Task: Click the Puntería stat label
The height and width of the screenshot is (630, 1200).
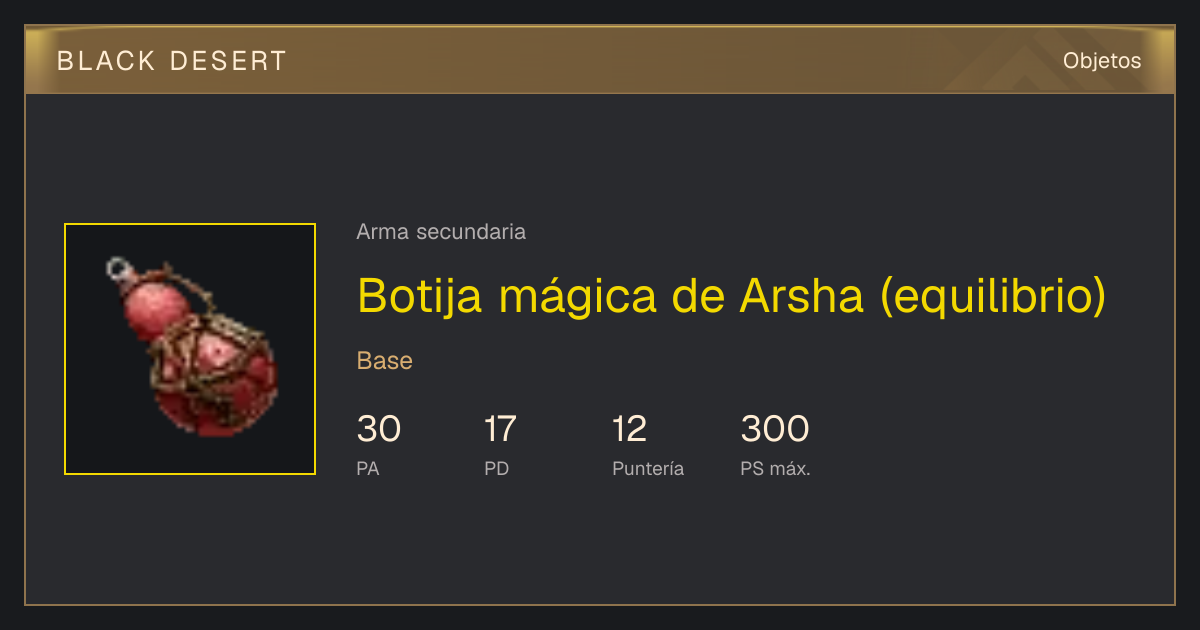Action: click(648, 469)
